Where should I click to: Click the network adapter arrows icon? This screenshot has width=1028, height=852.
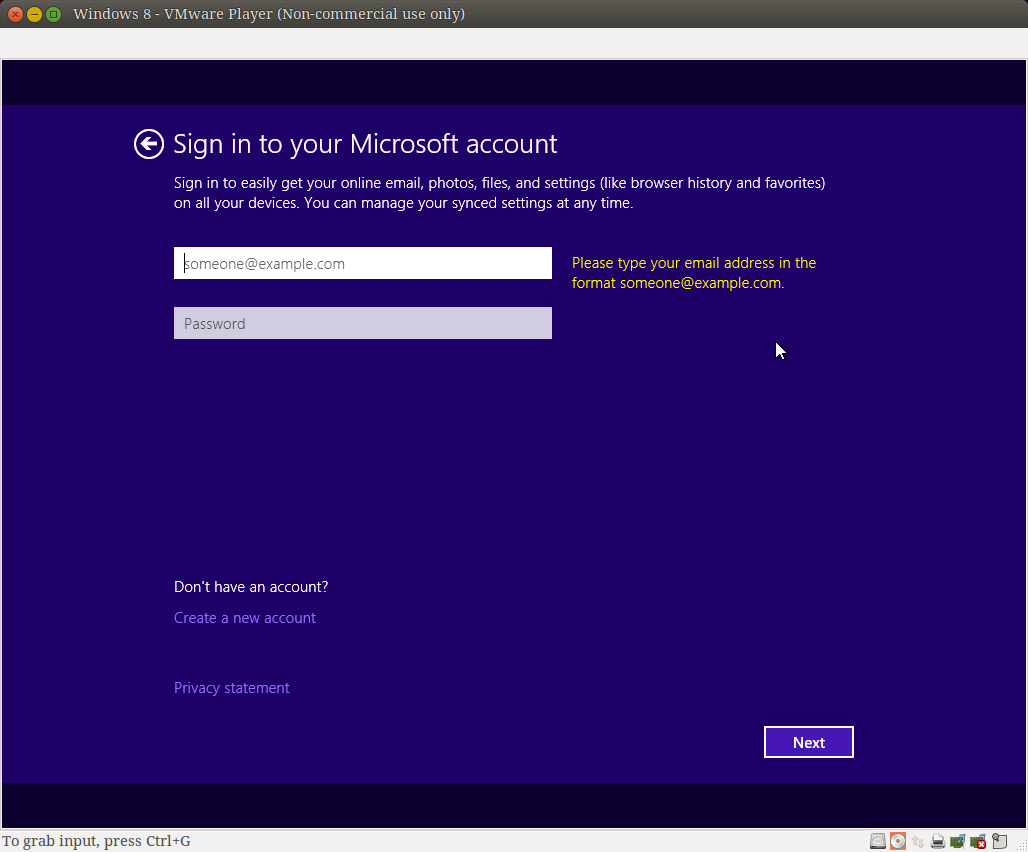(x=918, y=842)
